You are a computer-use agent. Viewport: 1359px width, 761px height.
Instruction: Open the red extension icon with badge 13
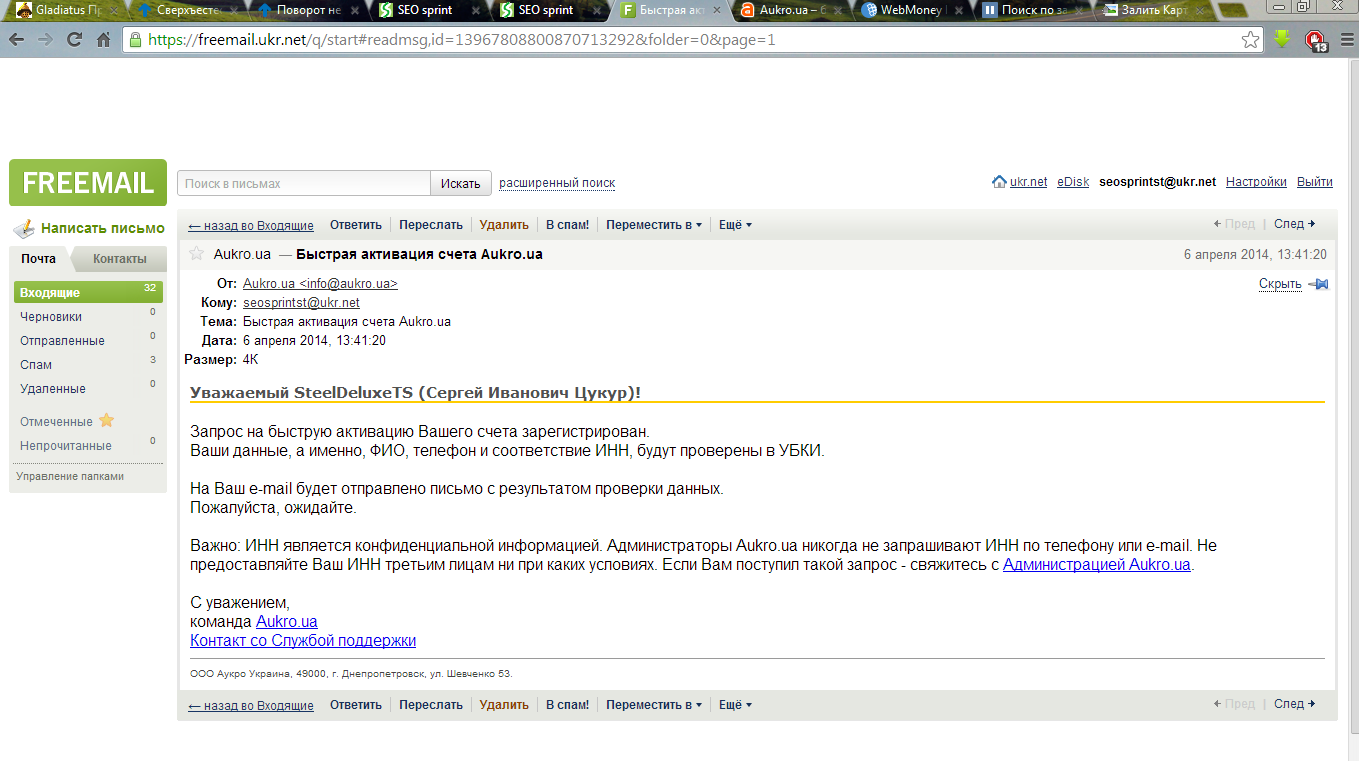click(x=1316, y=41)
